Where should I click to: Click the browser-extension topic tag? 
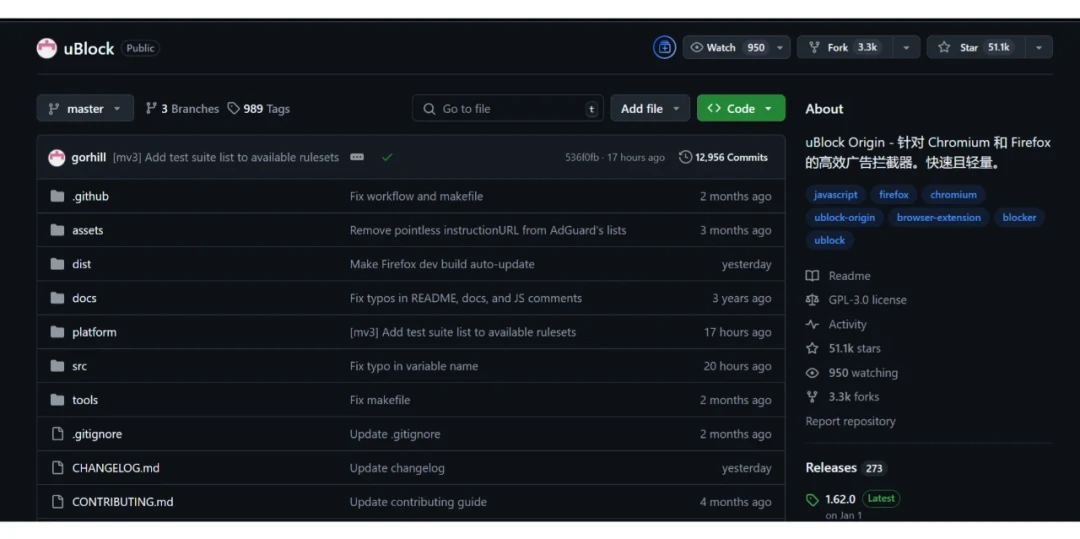coord(939,218)
